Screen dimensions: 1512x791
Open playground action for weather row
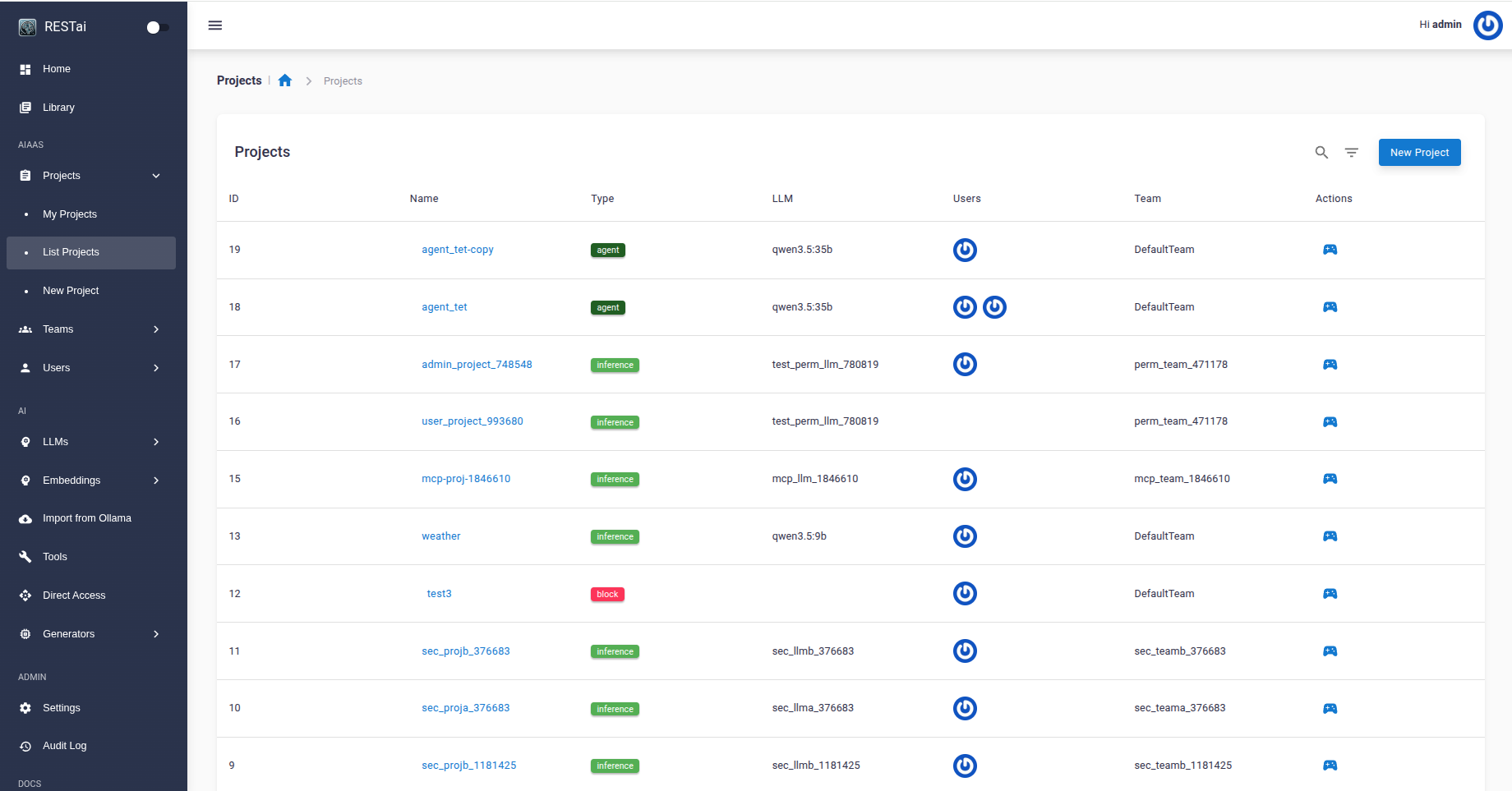click(x=1330, y=536)
